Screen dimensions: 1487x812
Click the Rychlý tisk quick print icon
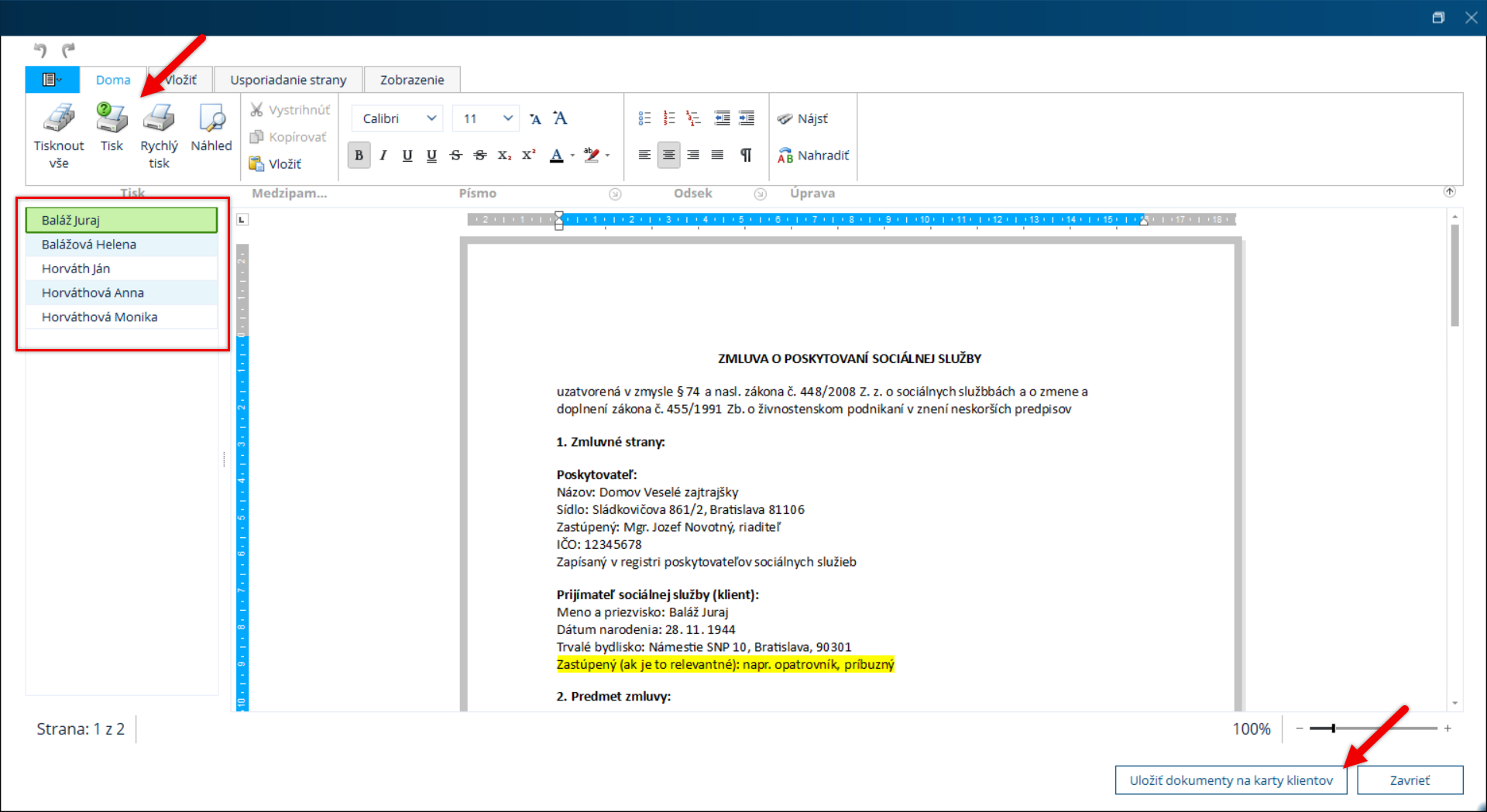click(159, 118)
